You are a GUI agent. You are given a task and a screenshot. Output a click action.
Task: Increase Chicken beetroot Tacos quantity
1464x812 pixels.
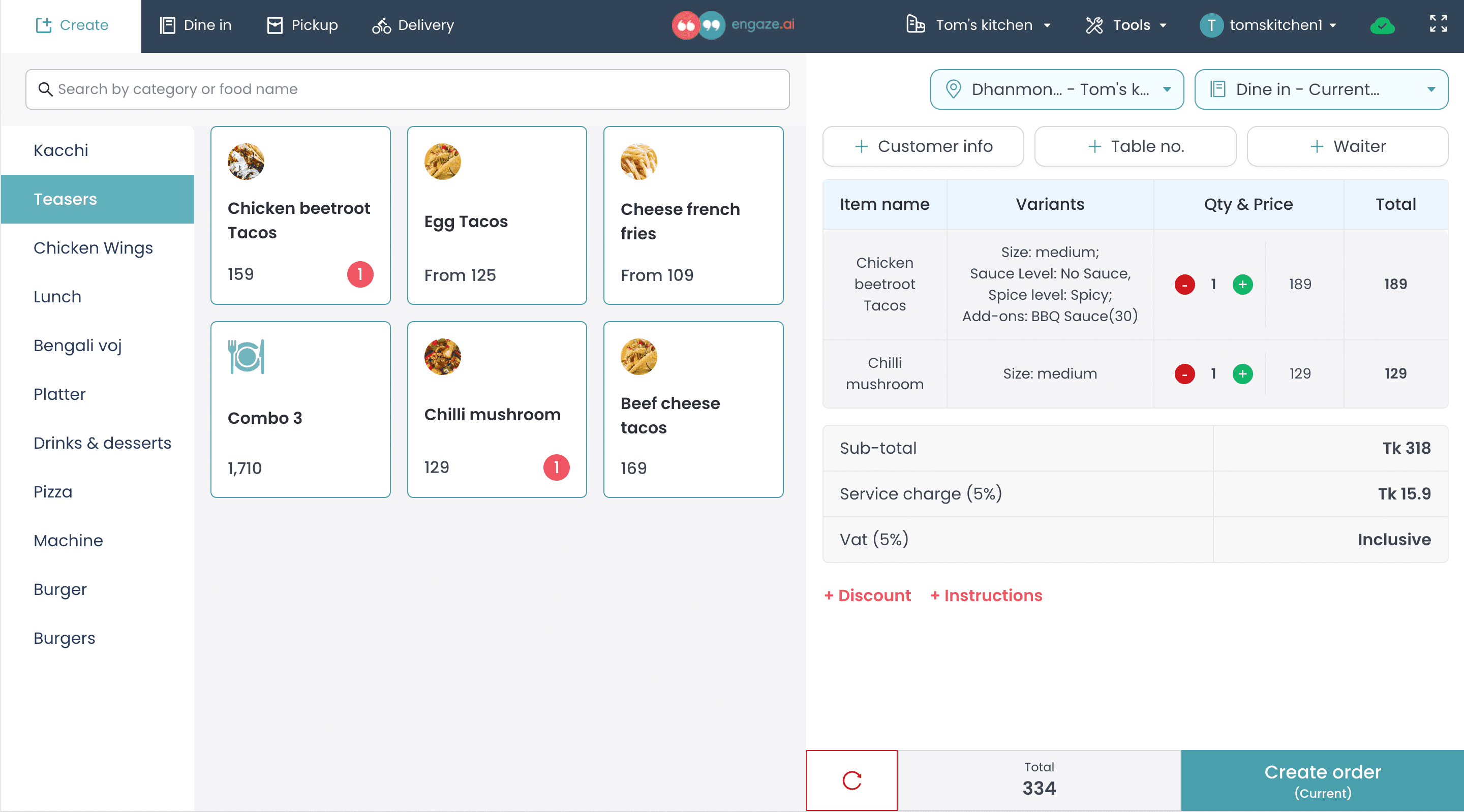1242,284
